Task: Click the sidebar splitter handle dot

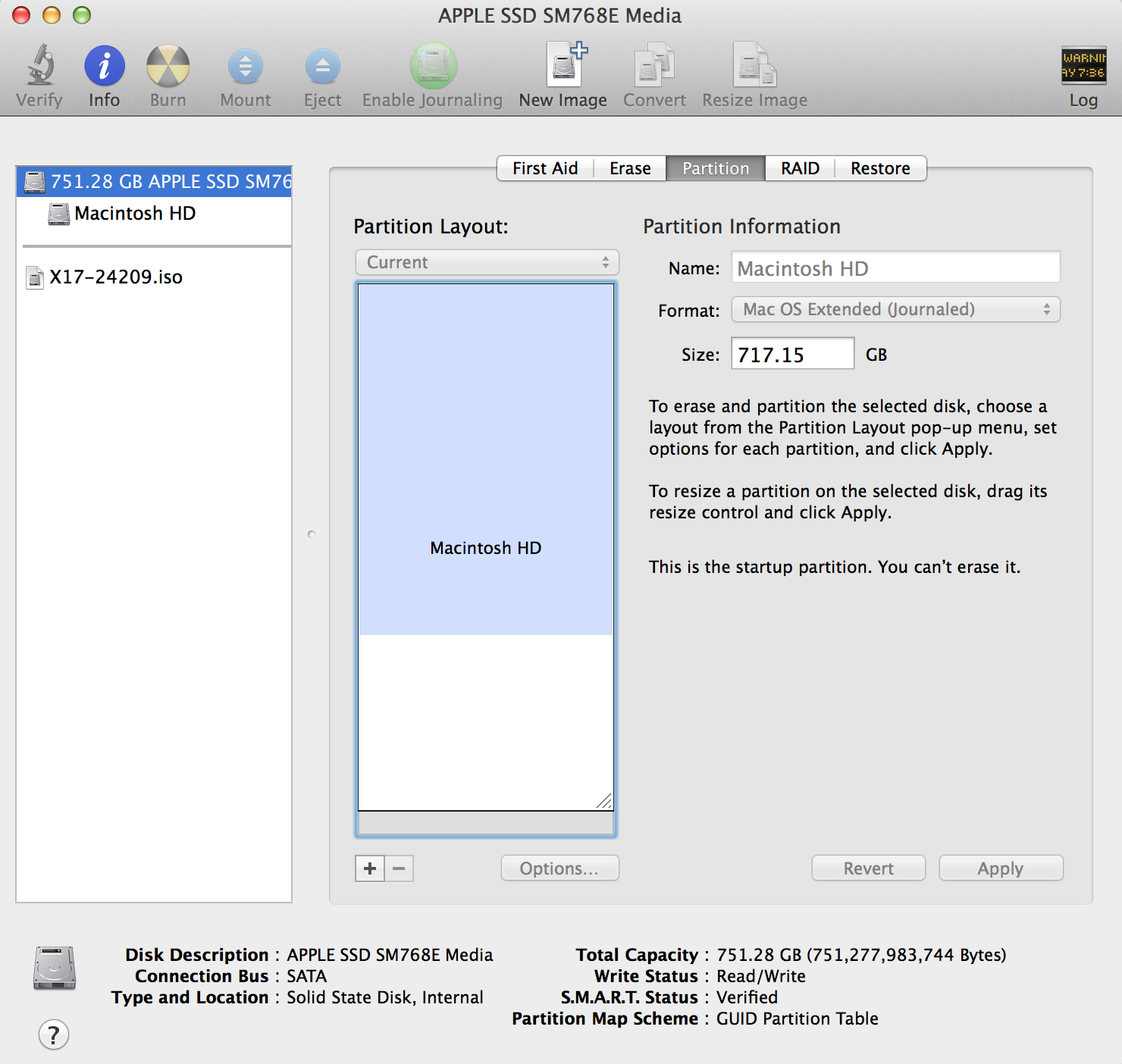Action: tap(312, 534)
